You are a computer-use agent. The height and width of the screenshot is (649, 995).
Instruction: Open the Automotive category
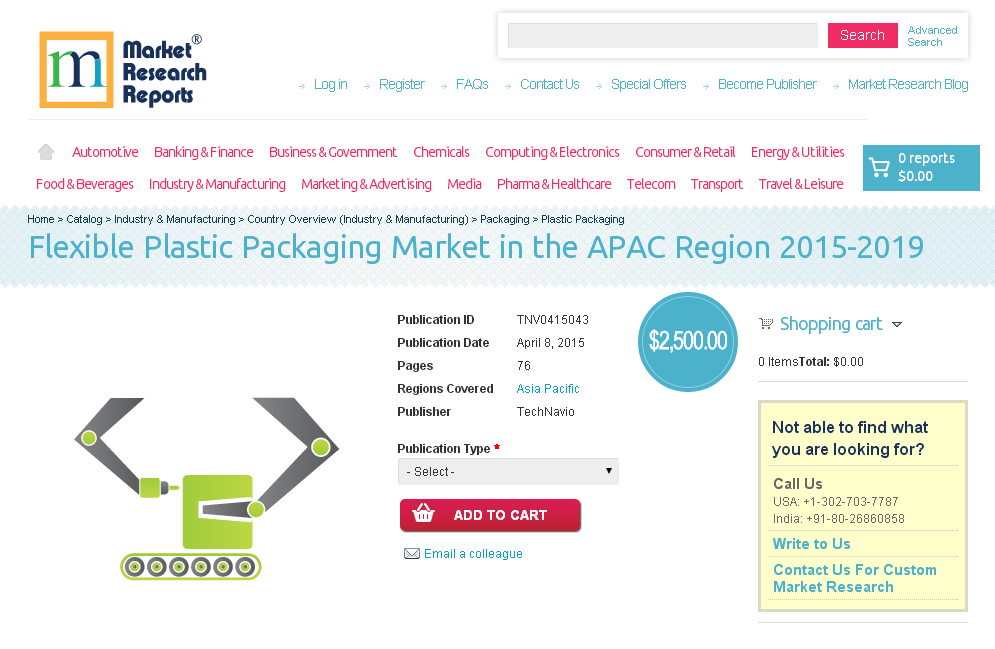click(x=104, y=151)
